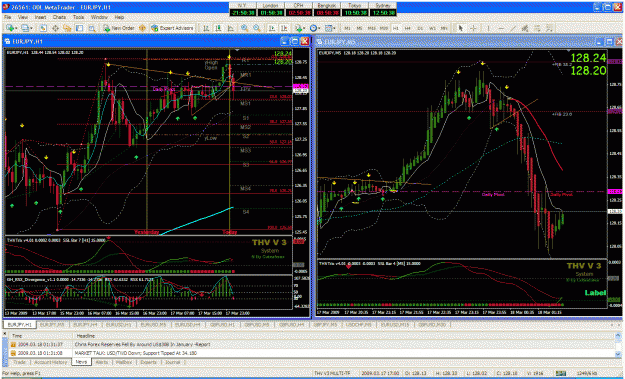Image resolution: width=625 pixels, height=379 pixels.
Task: Switch chart to bar chart icon
Action: 206,28
